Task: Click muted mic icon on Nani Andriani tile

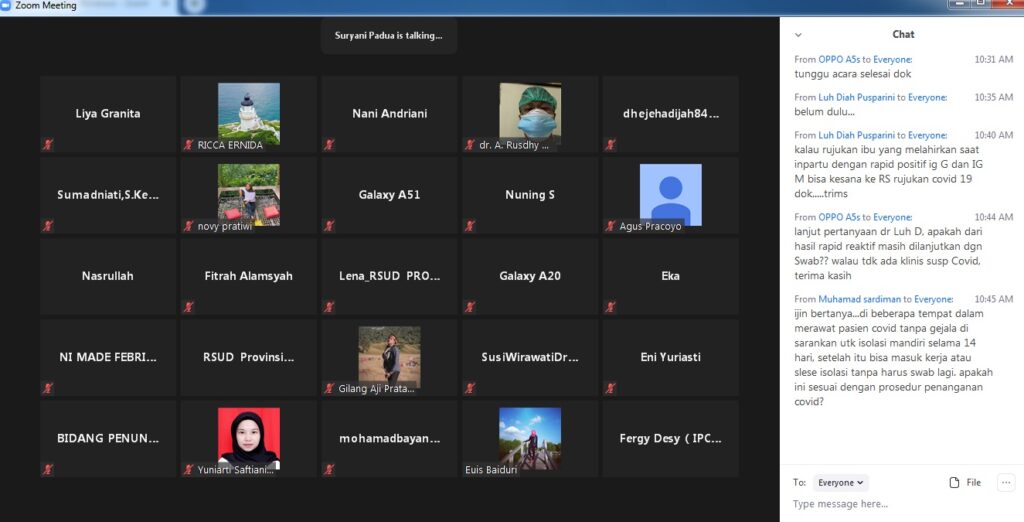Action: pyautogui.click(x=329, y=145)
